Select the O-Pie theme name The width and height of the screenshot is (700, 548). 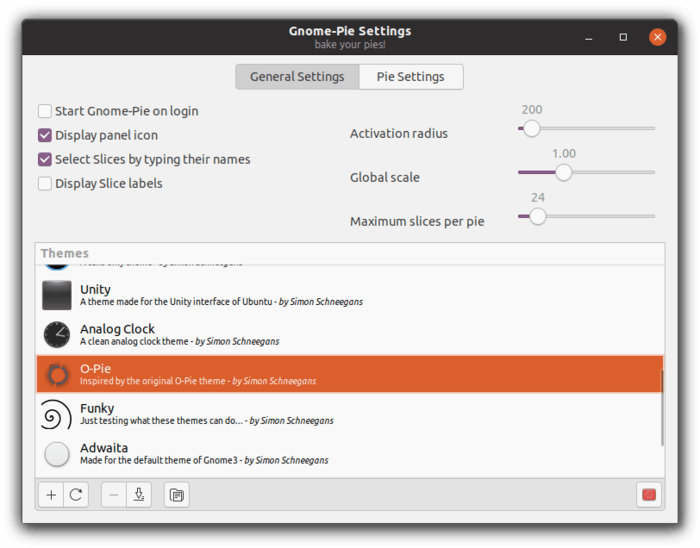(96, 369)
